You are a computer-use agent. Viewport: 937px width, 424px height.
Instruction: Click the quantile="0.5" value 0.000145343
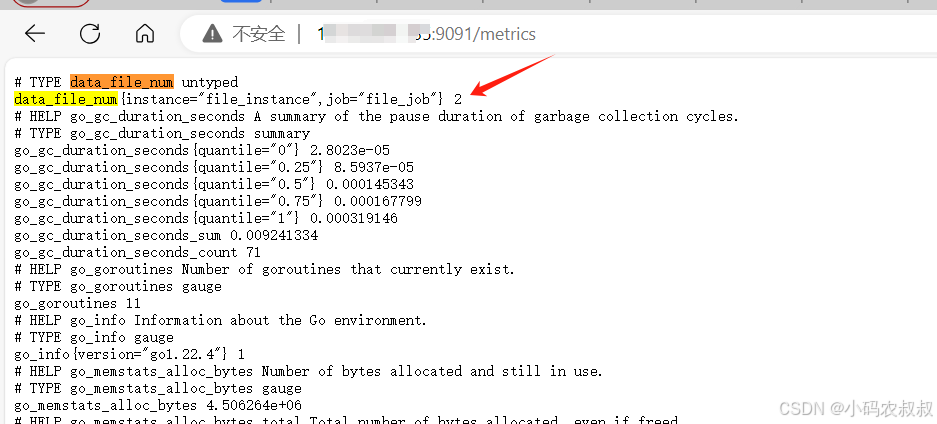point(369,184)
